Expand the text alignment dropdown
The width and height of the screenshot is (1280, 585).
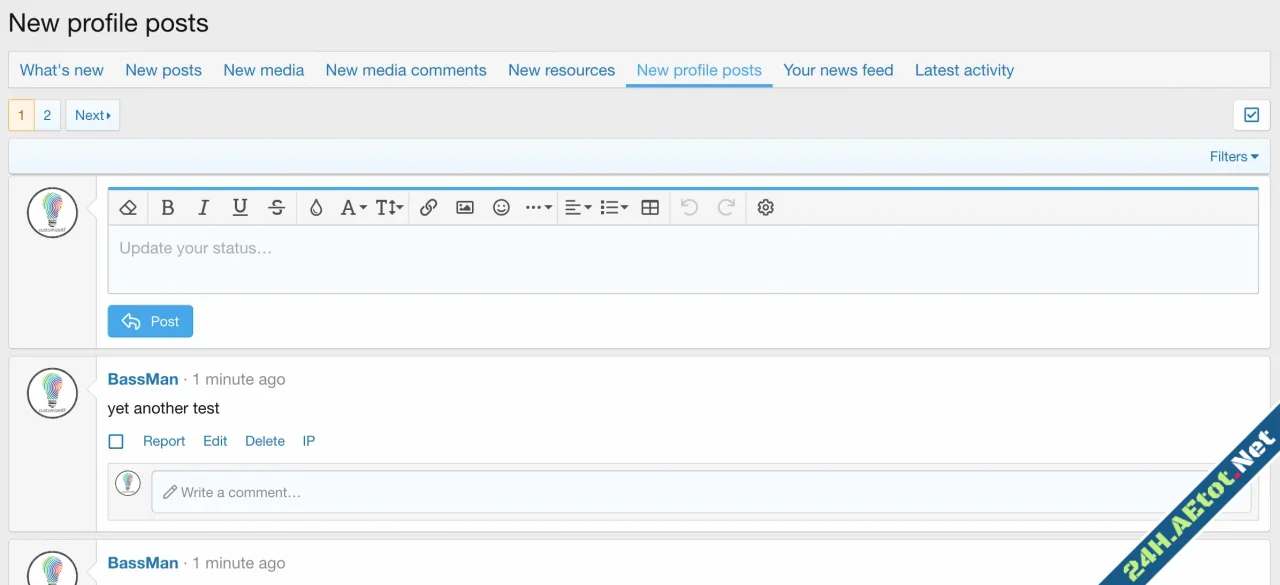[577, 207]
